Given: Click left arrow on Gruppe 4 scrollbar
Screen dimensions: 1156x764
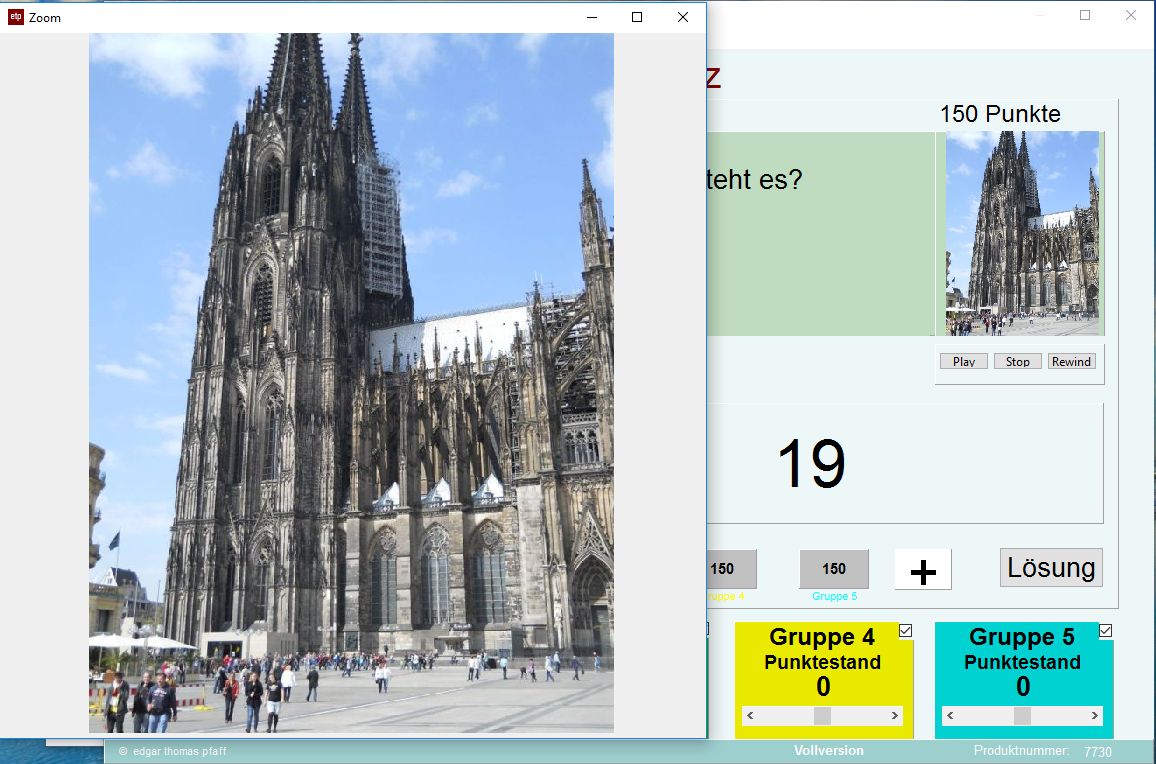Looking at the screenshot, I should (x=750, y=716).
